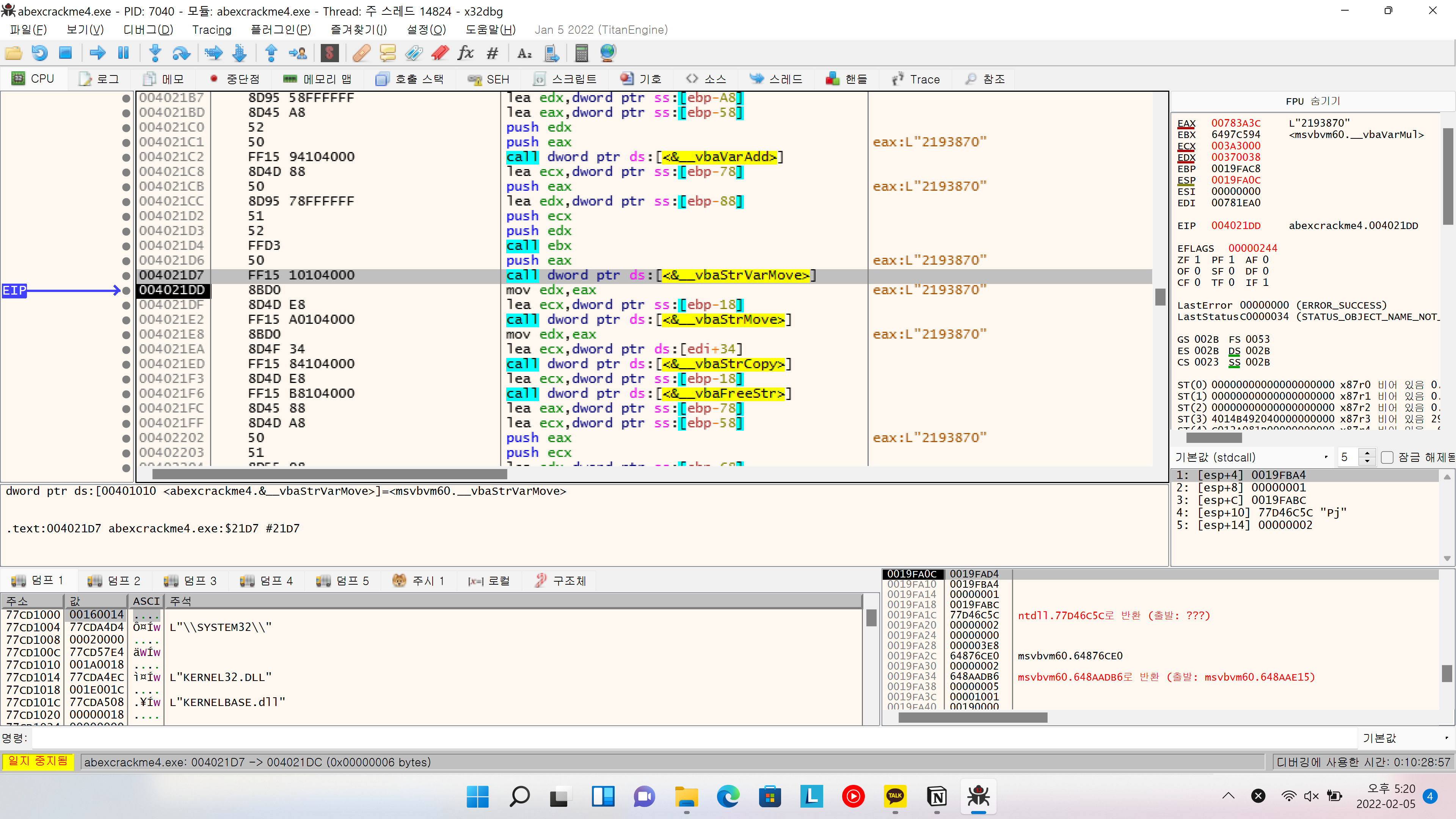Open Microsoft Edge from taskbar
The width and height of the screenshot is (1456, 819).
728,796
